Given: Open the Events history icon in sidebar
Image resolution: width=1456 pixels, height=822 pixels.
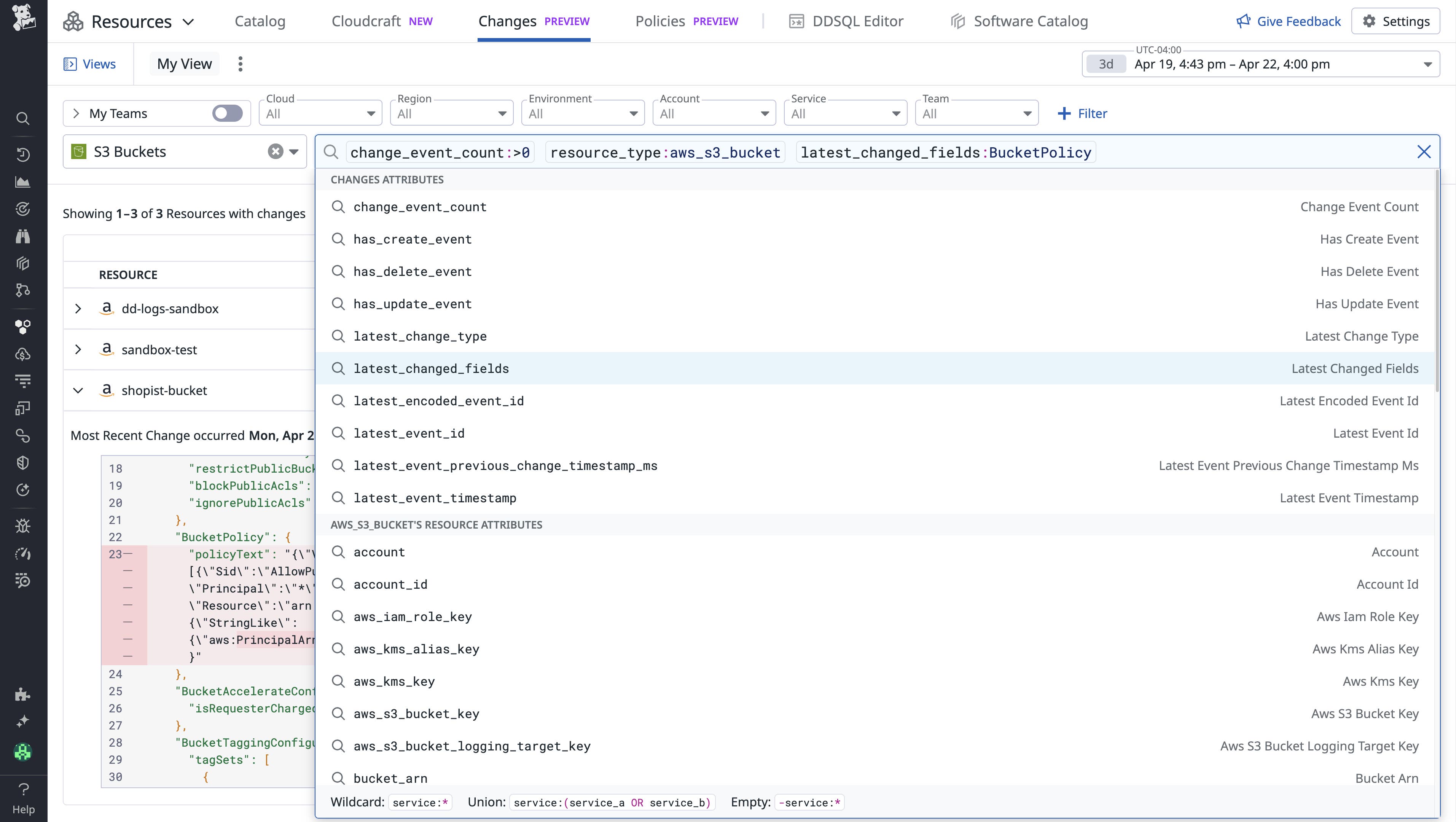Looking at the screenshot, I should pyautogui.click(x=22, y=154).
